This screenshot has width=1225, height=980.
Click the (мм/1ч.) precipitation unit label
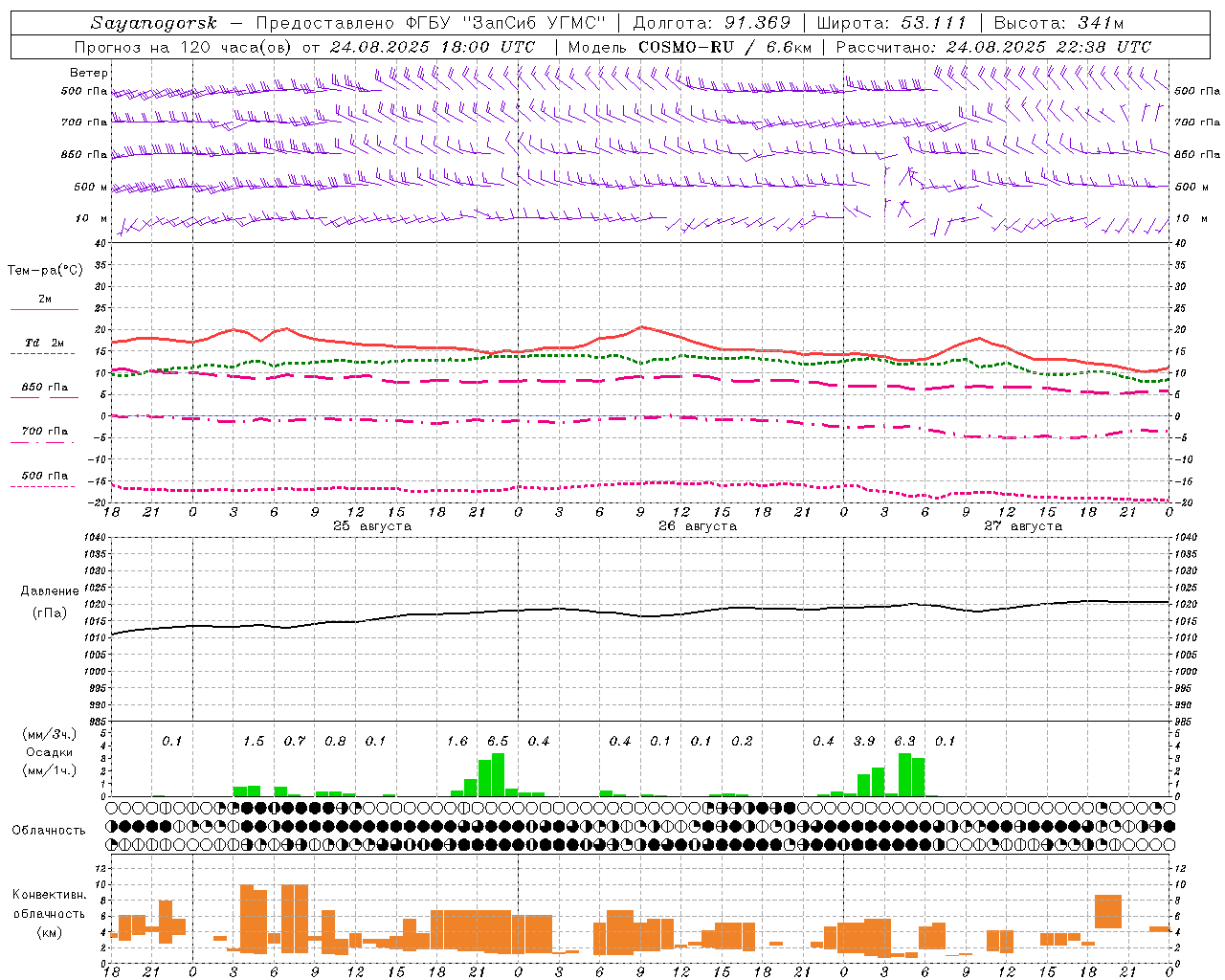click(50, 770)
